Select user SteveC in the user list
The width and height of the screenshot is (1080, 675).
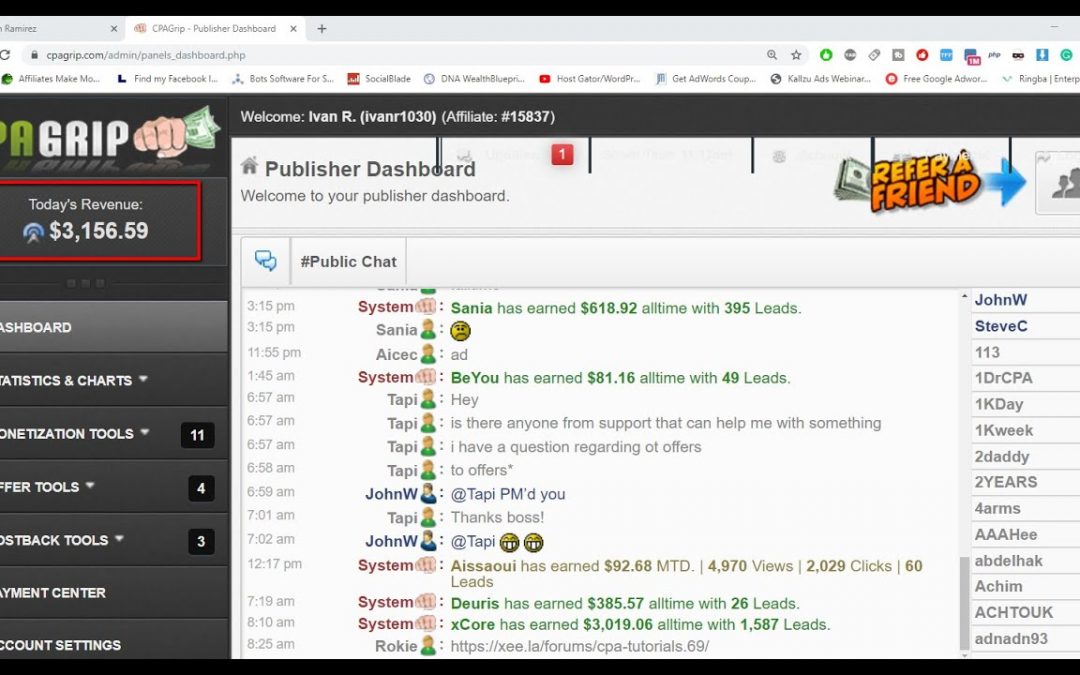coord(1001,326)
